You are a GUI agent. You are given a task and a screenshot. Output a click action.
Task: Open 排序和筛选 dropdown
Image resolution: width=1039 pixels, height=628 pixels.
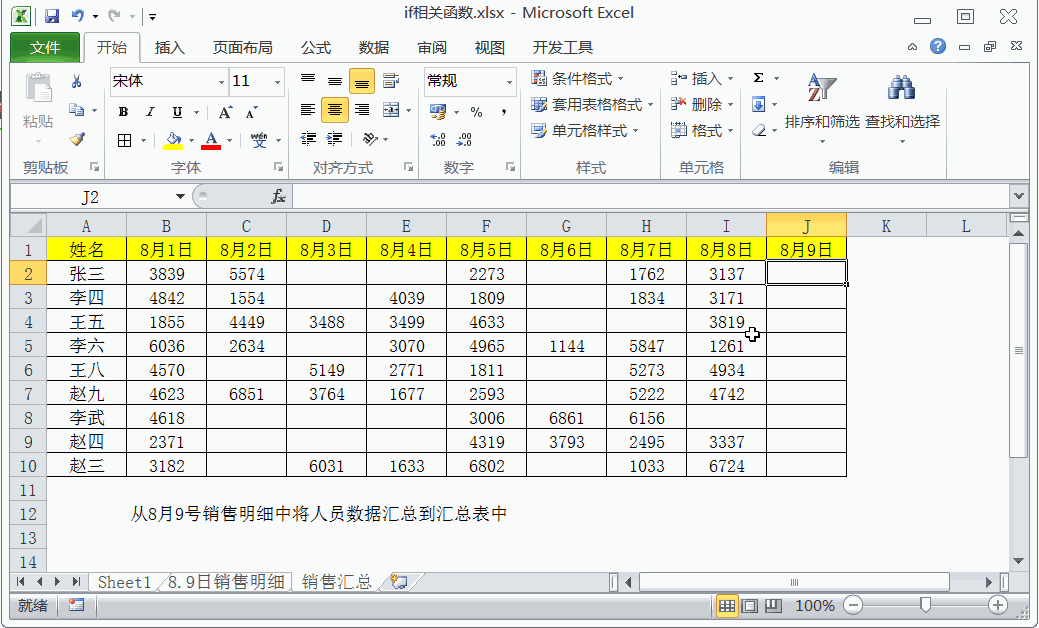(822, 109)
